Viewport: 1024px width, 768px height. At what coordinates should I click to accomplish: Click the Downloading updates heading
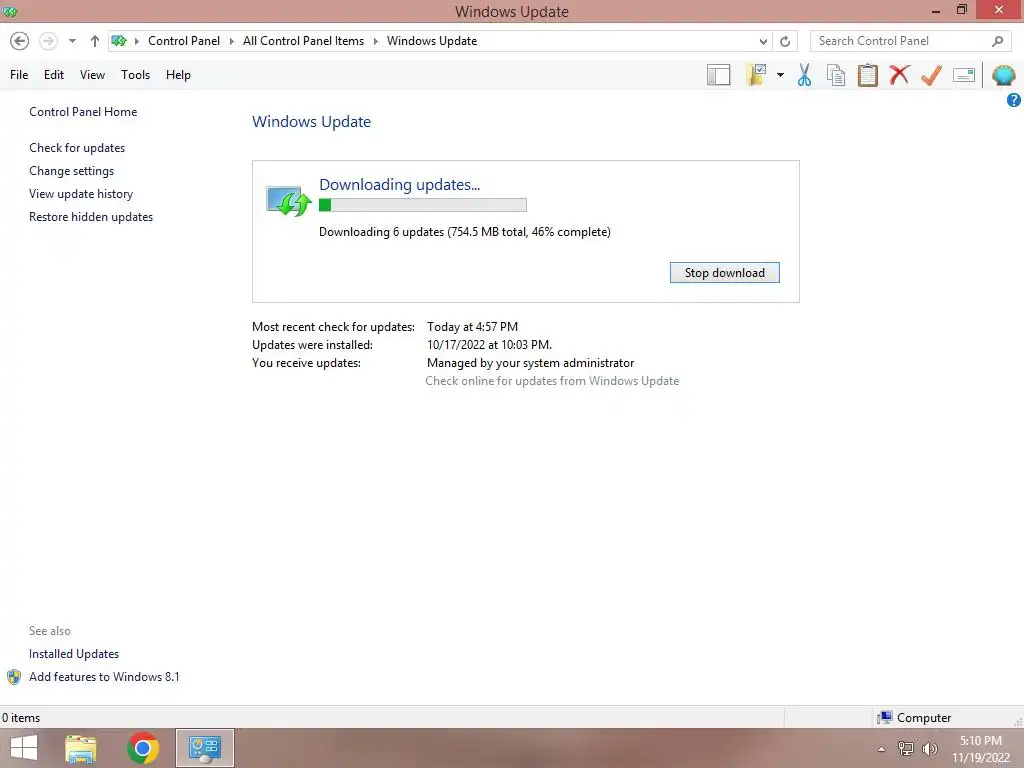click(399, 185)
